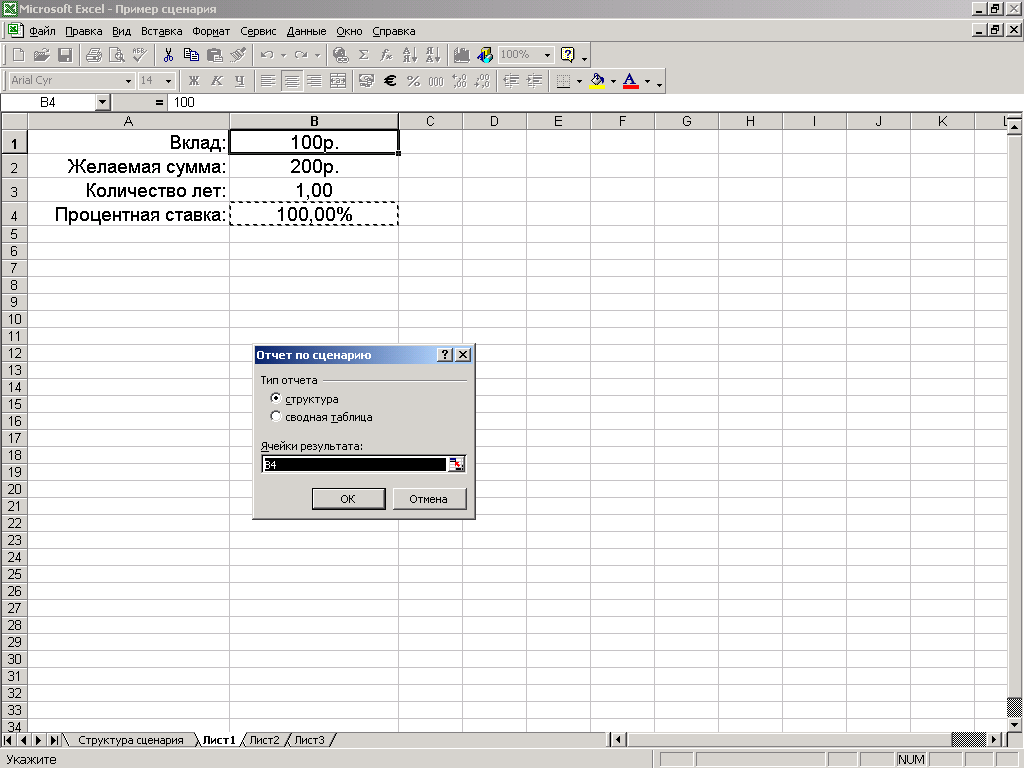Expand more formatting toolbar buttons chevron
The height and width of the screenshot is (768, 1024).
(x=660, y=82)
